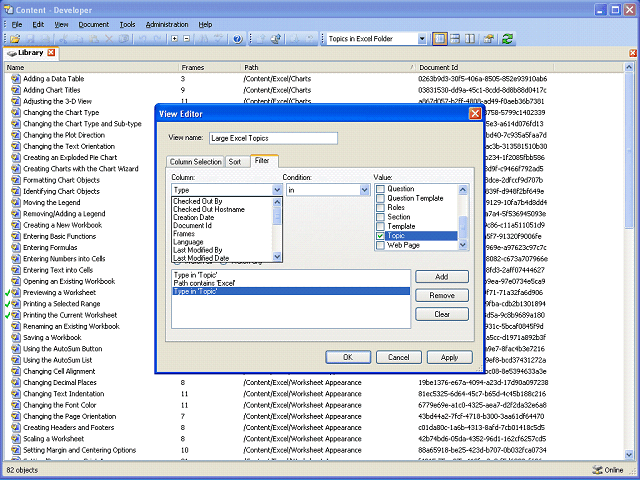Check the Section value checkbox
This screenshot has width=640, height=480.
pos(380,217)
